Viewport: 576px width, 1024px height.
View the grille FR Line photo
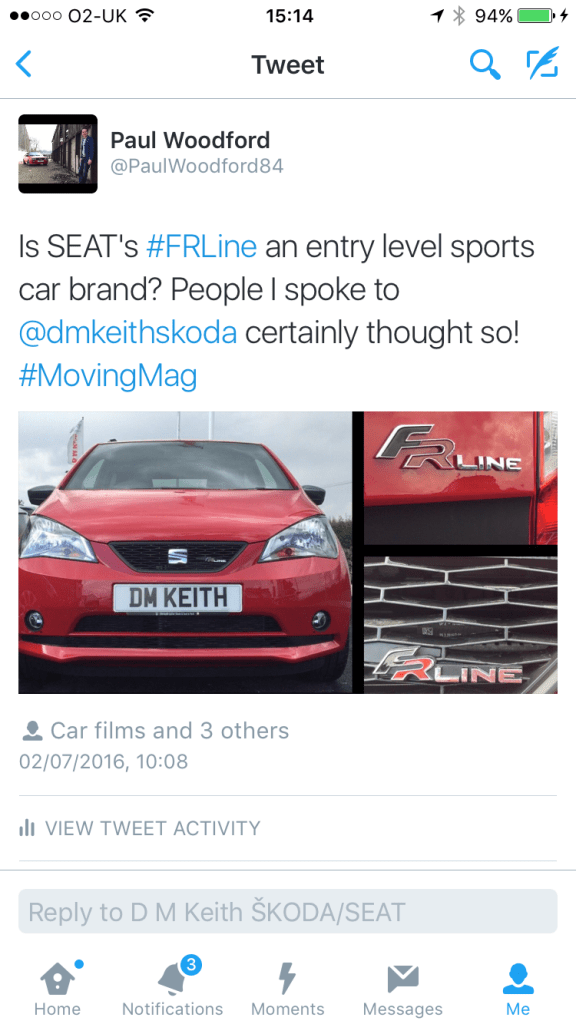point(460,624)
